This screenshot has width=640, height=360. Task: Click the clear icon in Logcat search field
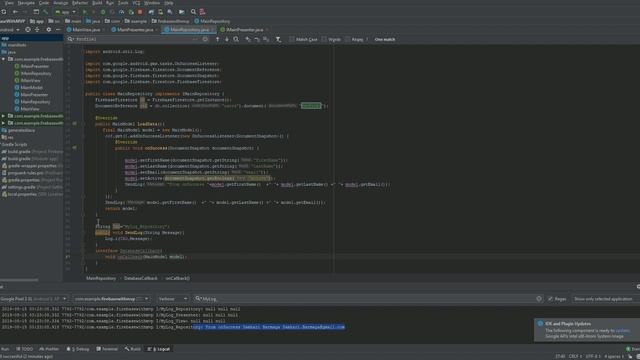[539, 299]
